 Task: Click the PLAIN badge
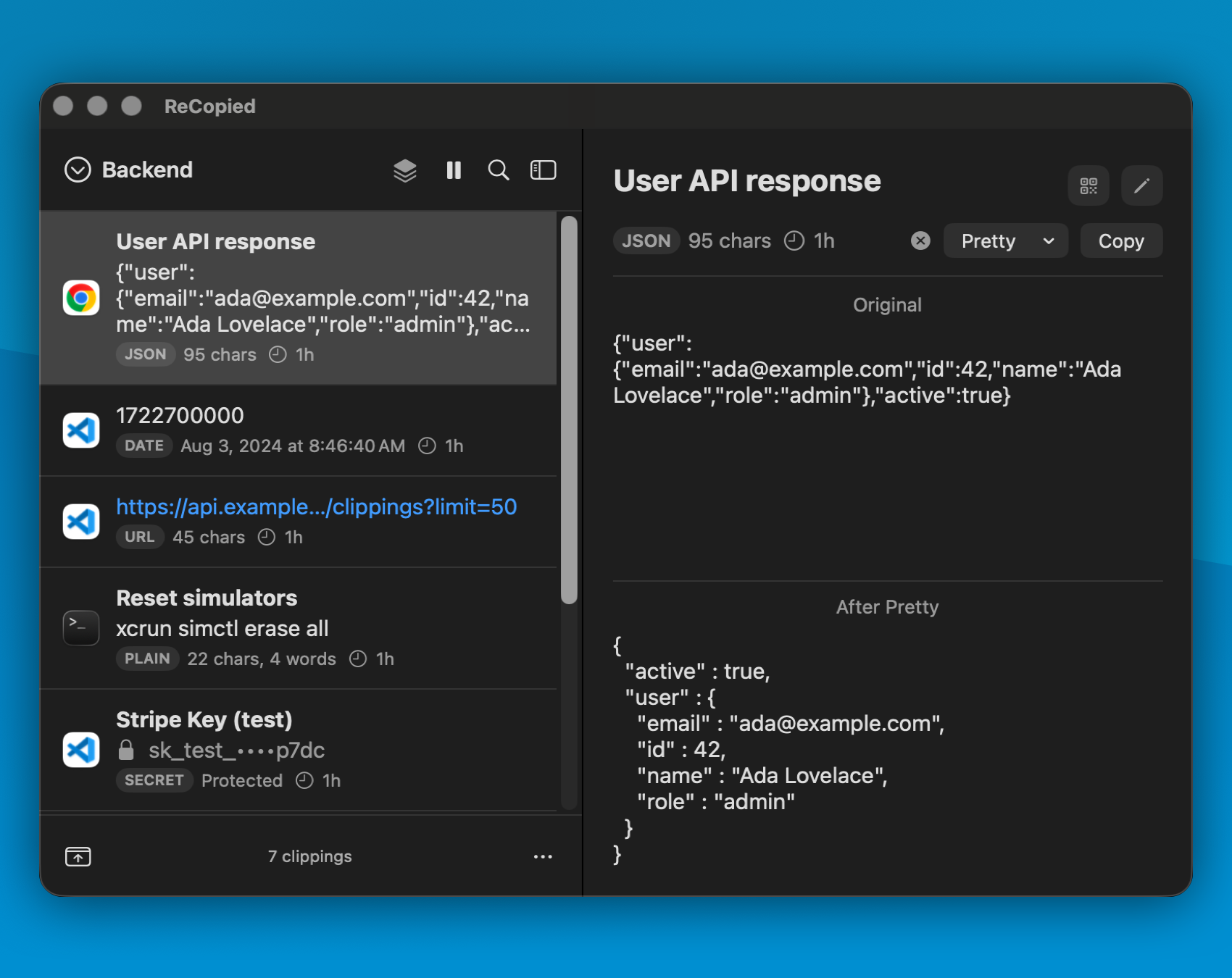pyautogui.click(x=147, y=659)
